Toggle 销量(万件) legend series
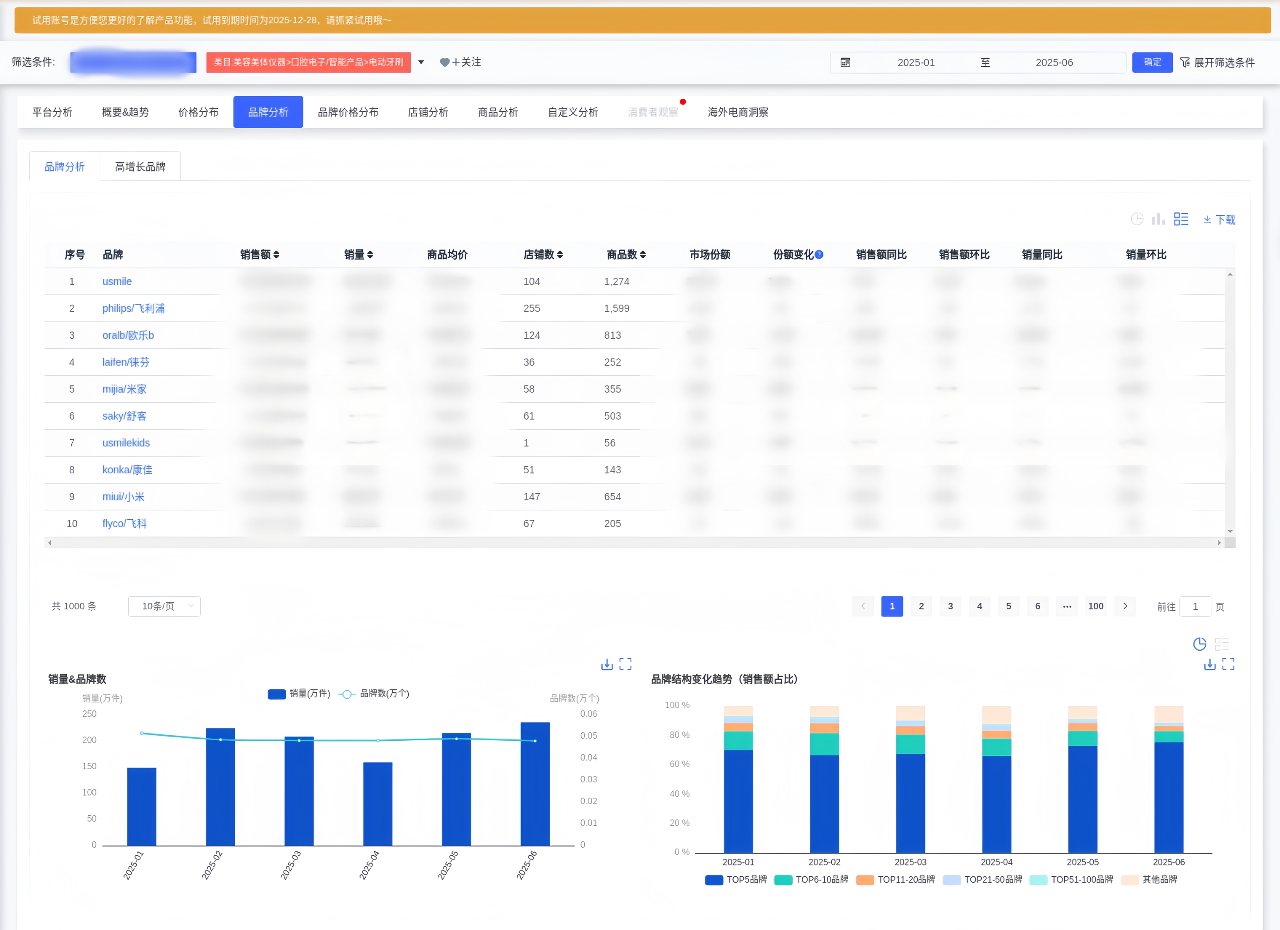This screenshot has width=1280, height=930. 299,694
